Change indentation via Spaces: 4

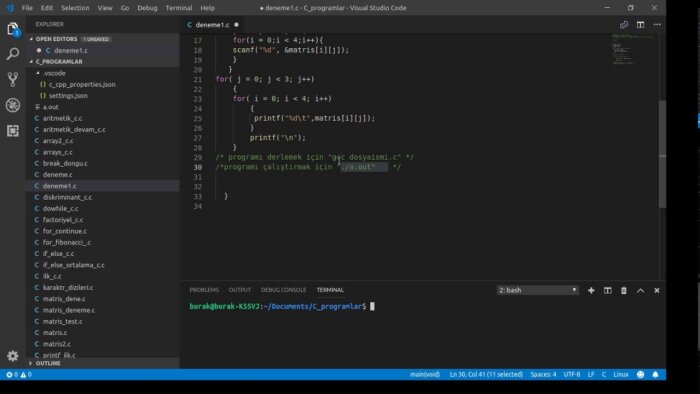543,374
